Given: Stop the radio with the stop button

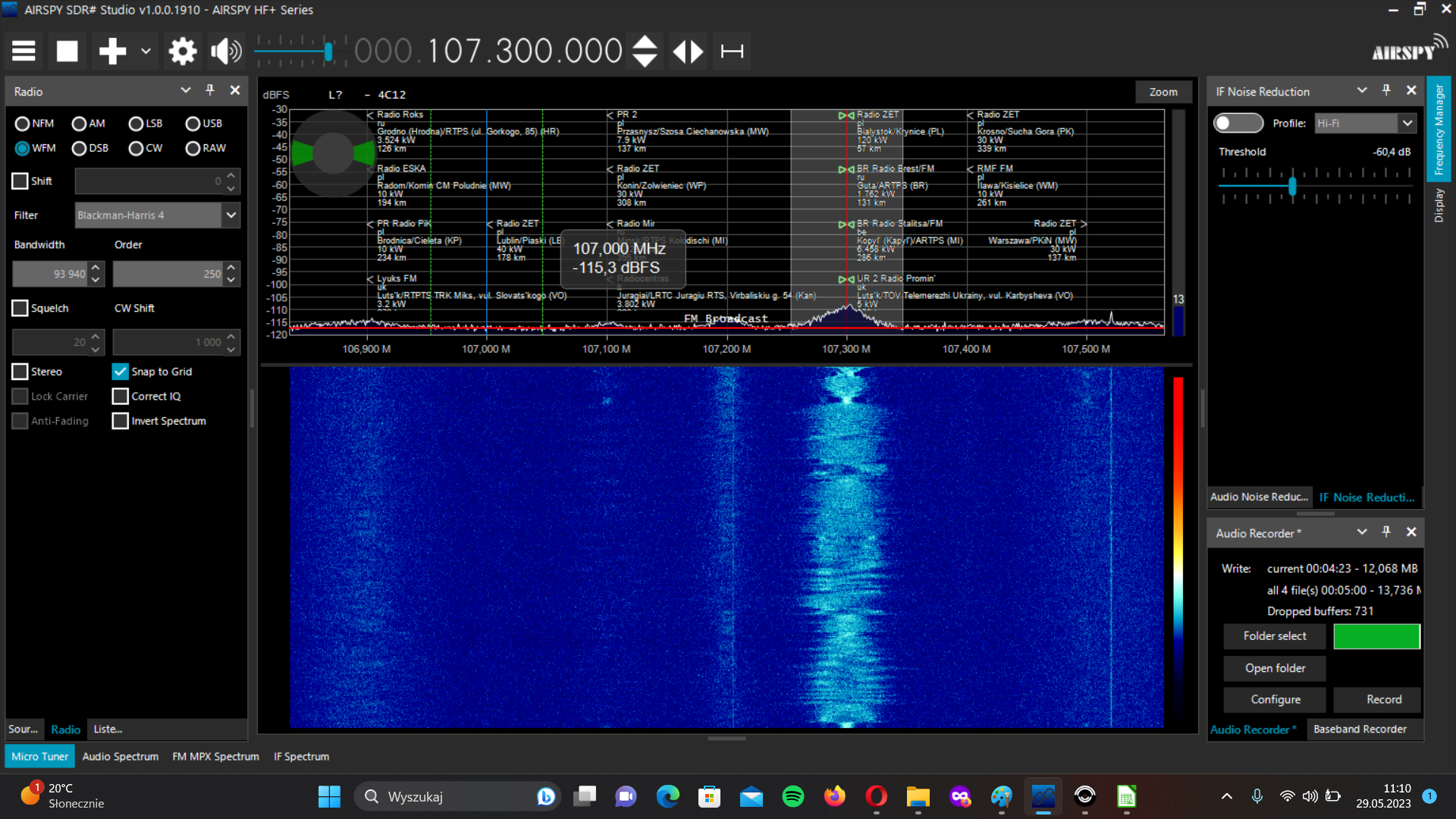Looking at the screenshot, I should click(67, 52).
